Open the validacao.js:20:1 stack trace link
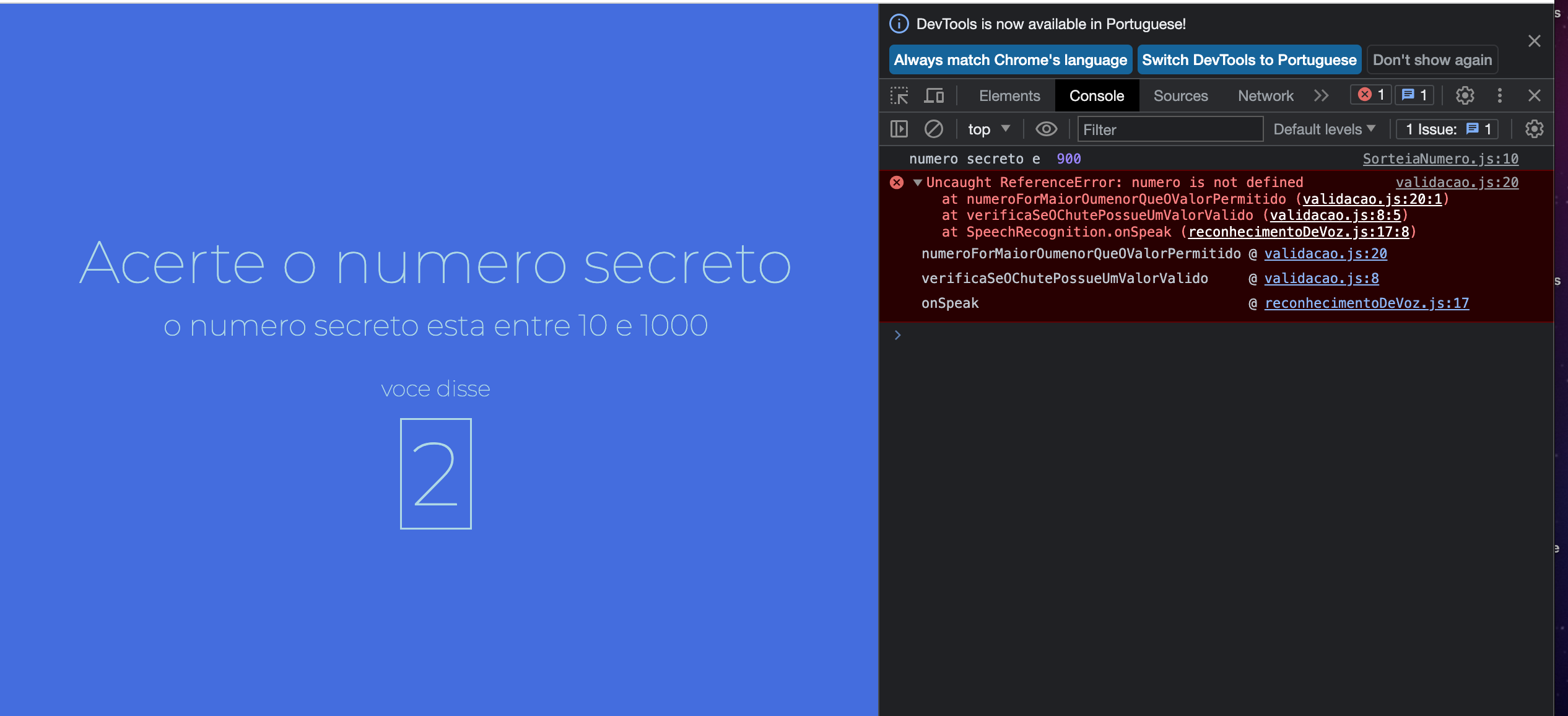 [1372, 199]
